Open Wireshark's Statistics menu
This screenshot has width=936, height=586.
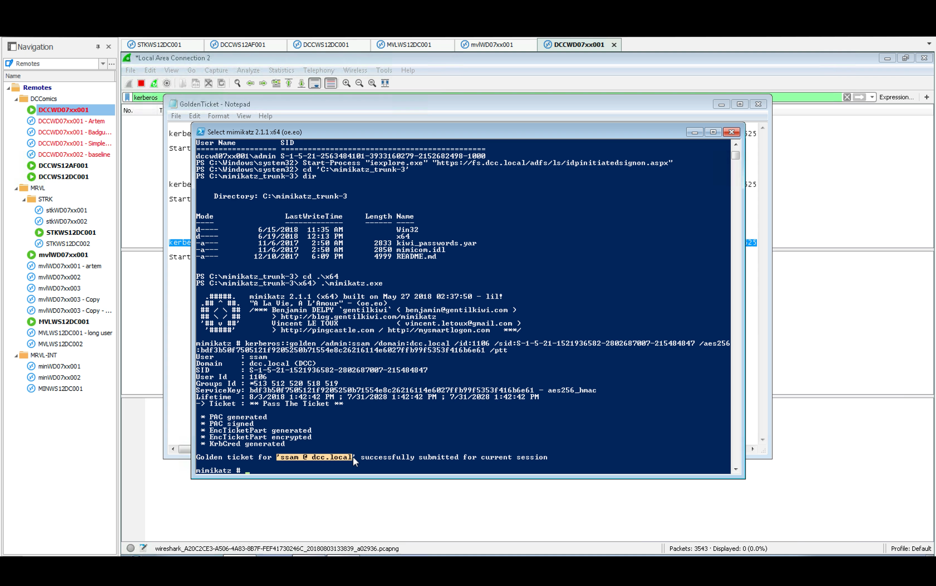(x=281, y=70)
